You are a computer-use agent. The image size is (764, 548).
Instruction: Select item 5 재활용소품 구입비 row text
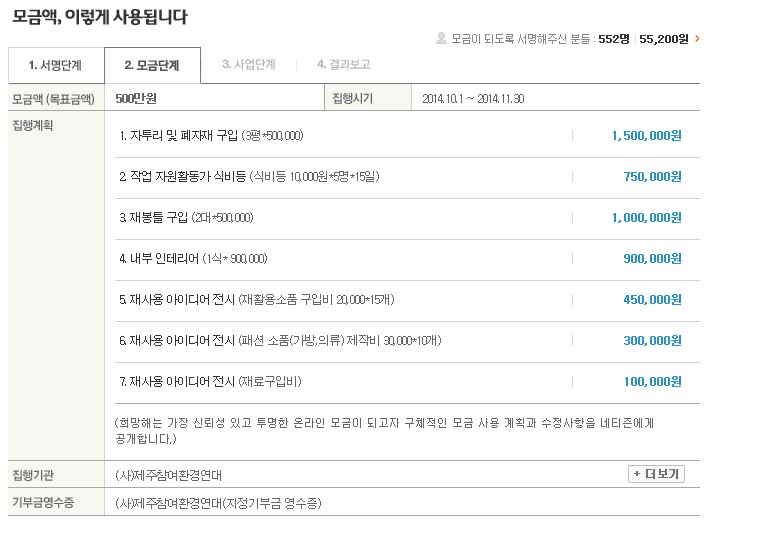[257, 299]
